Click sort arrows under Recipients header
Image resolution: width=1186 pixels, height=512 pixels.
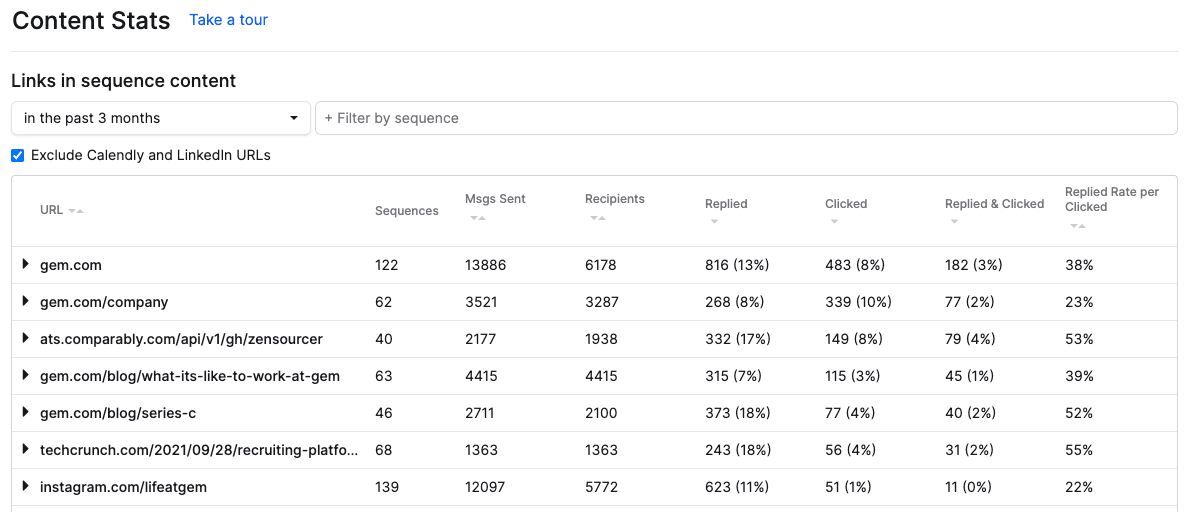(597, 217)
